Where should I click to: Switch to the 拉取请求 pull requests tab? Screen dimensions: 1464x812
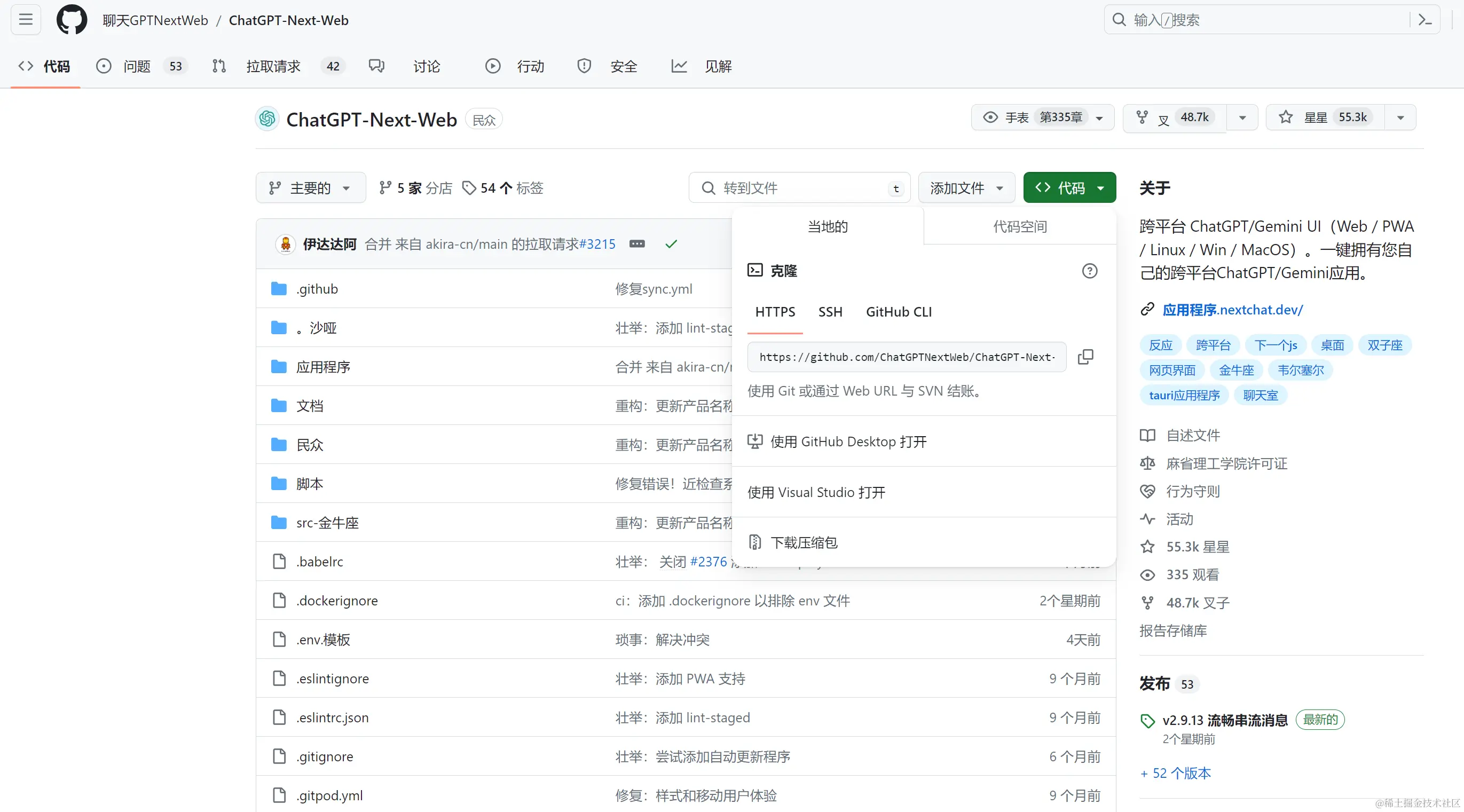[279, 67]
